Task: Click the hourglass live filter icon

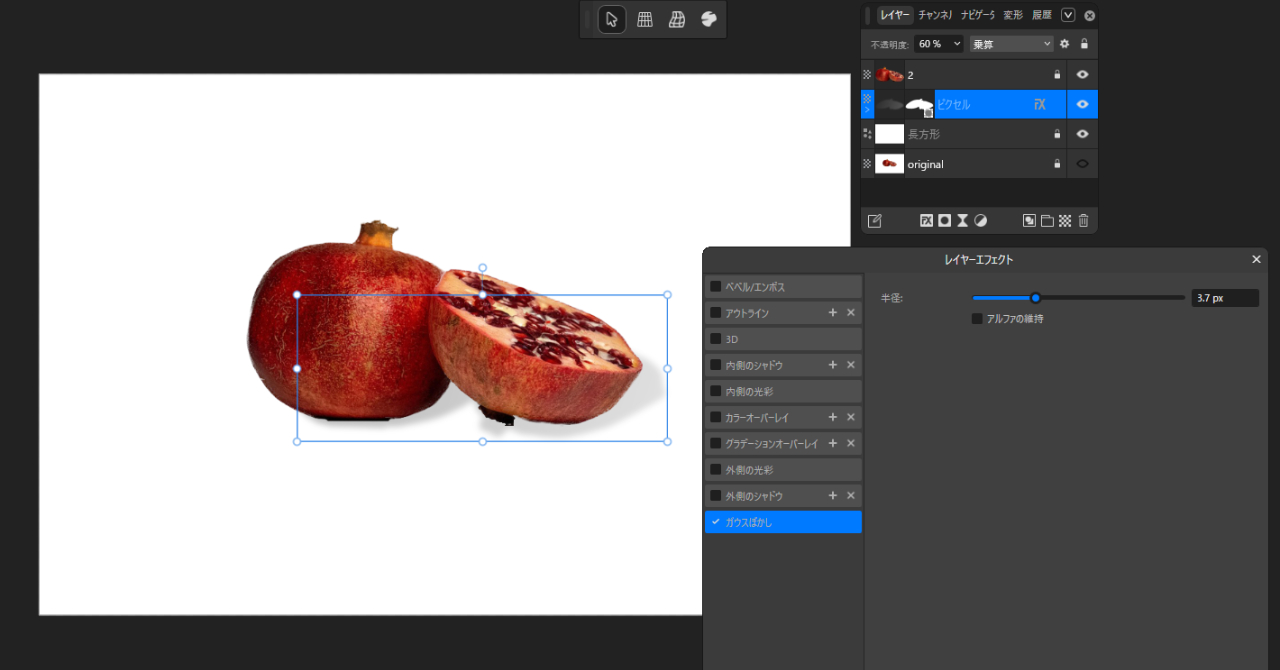Action: pos(963,221)
